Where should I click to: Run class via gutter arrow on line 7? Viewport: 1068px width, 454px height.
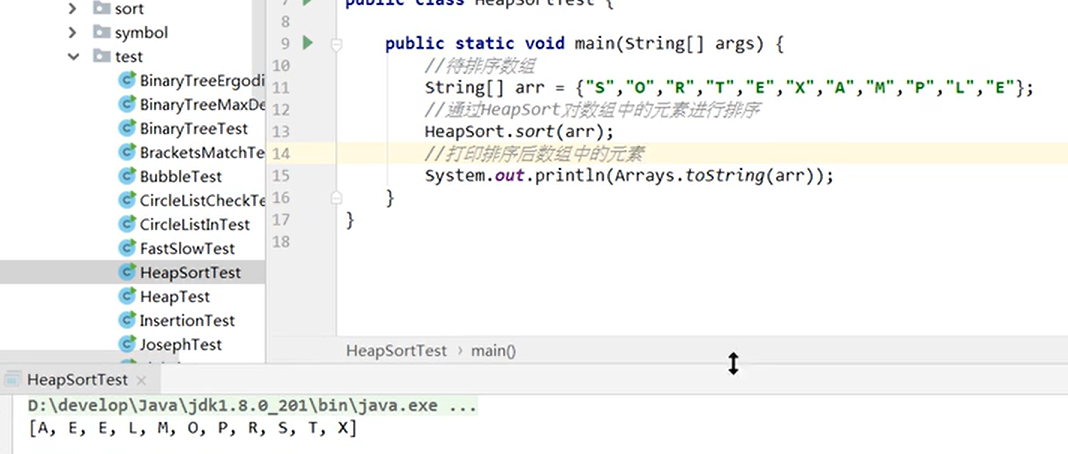pyautogui.click(x=308, y=2)
